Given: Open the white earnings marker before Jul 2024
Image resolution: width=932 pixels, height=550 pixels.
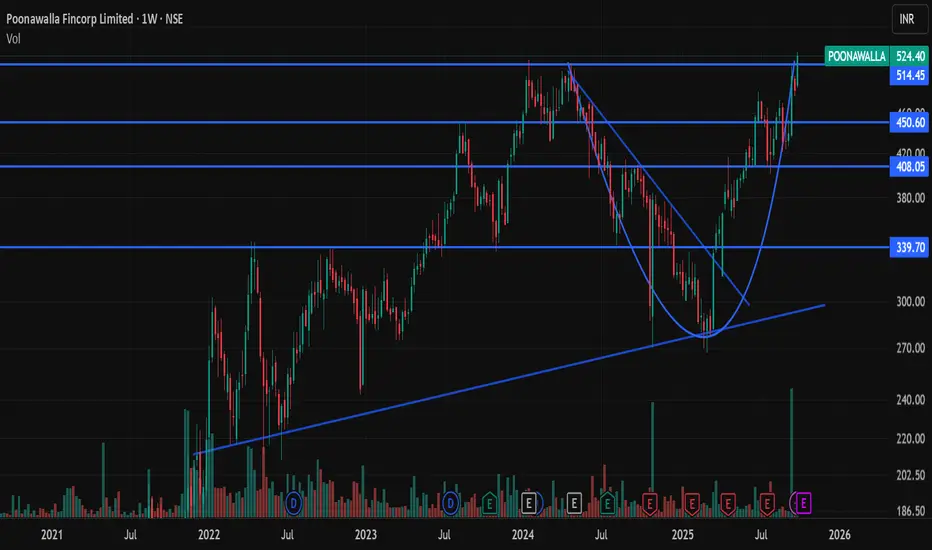Looking at the screenshot, I should (x=574, y=504).
